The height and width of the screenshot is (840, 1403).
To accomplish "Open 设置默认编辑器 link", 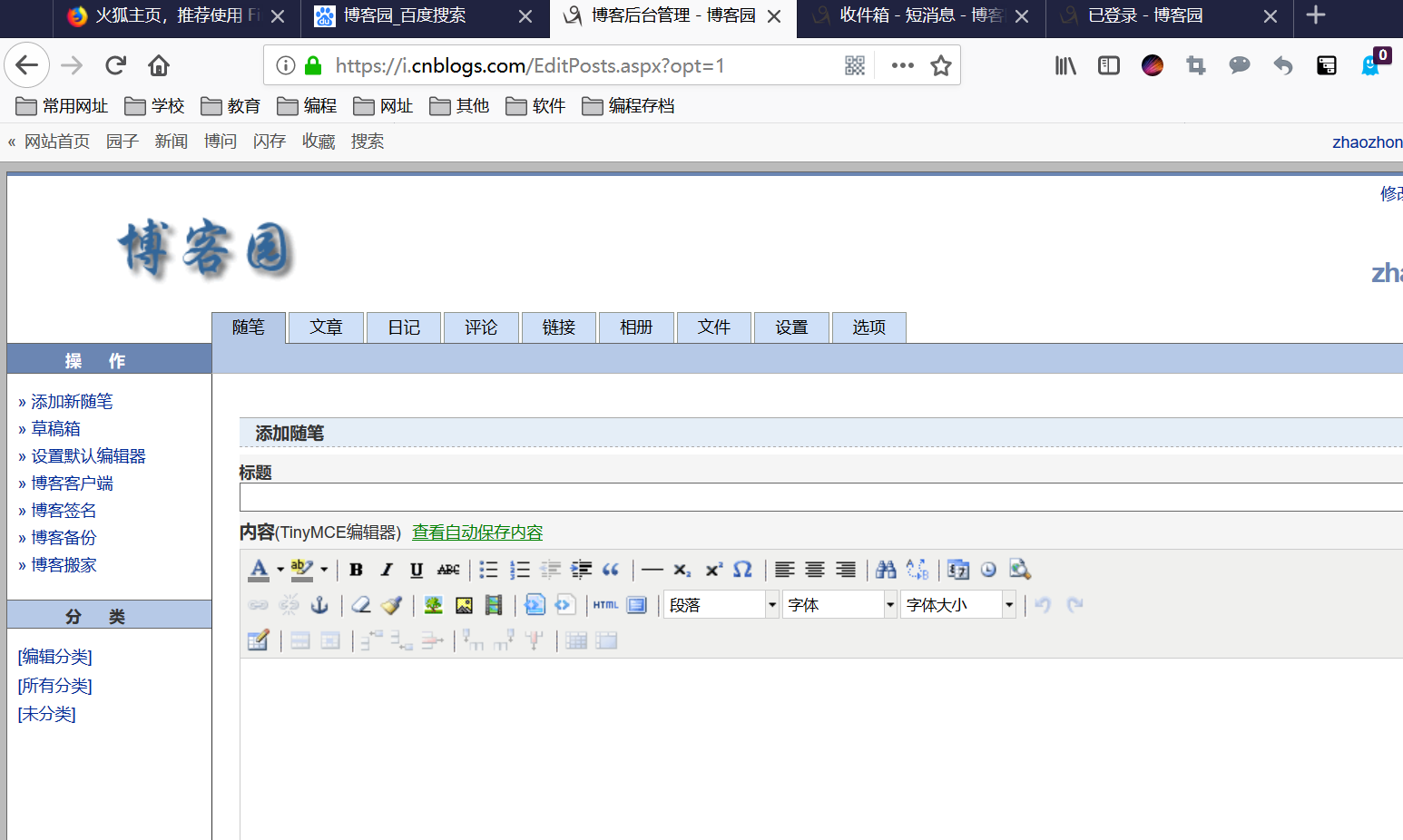I will pos(88,456).
